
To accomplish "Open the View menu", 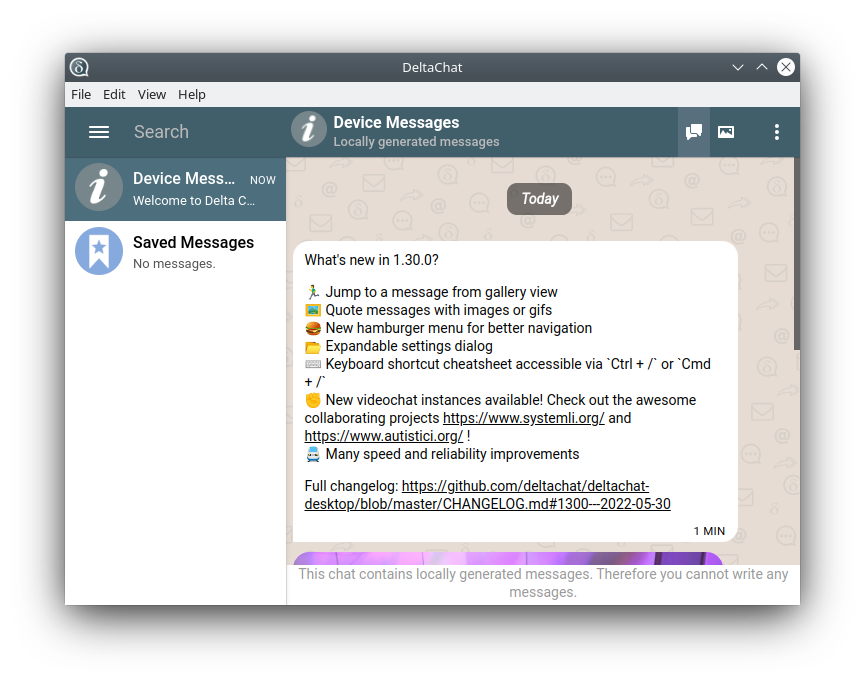I will tap(152, 95).
